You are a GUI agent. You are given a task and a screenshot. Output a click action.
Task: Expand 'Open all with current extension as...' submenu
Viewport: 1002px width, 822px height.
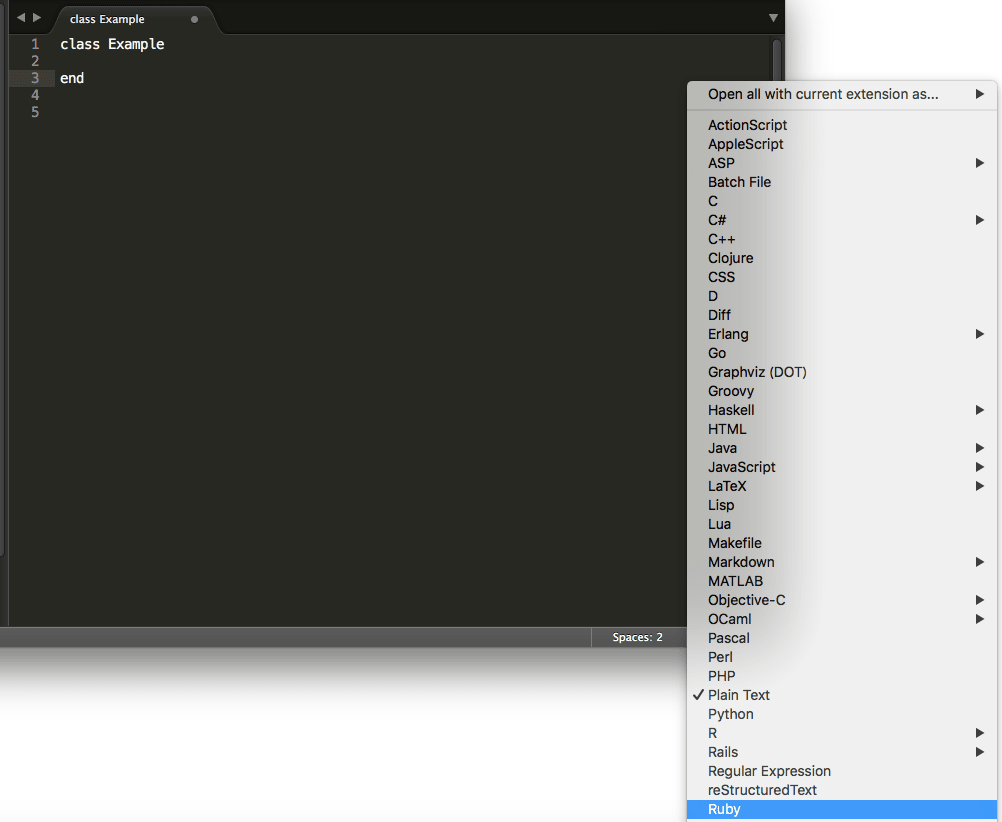[x=842, y=95]
